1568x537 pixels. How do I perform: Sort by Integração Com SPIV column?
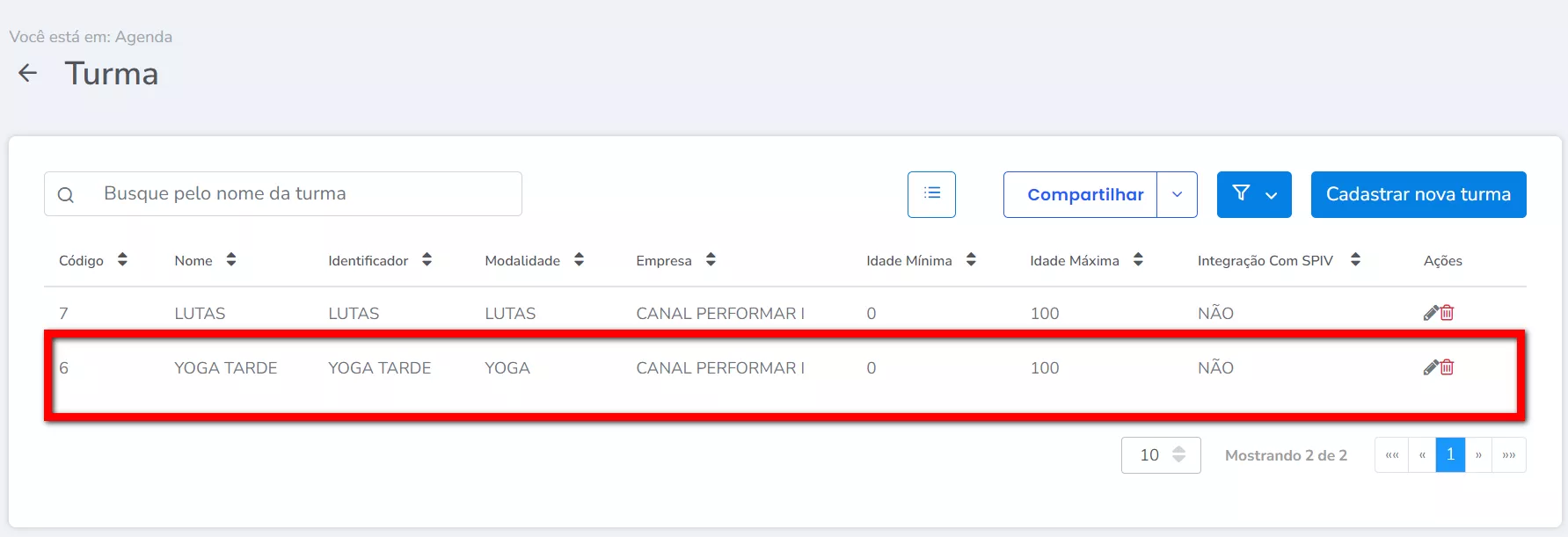(x=1355, y=259)
